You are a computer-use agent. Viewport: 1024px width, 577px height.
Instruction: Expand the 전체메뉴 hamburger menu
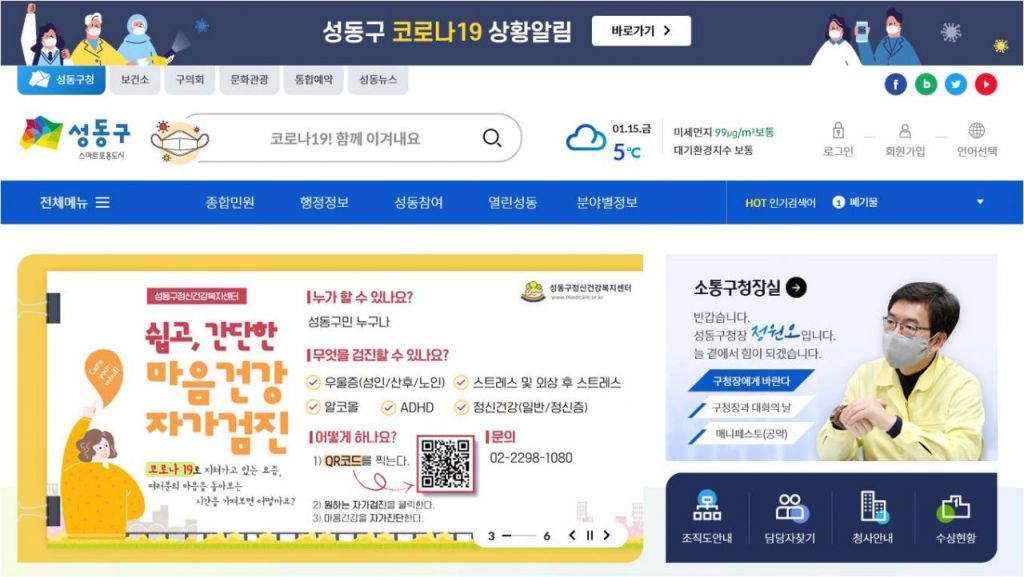[102, 203]
